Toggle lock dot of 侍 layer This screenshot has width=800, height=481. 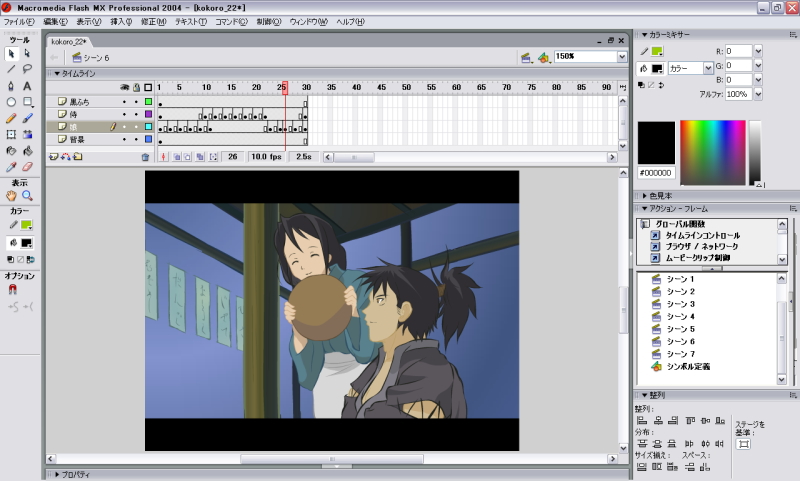pyautogui.click(x=136, y=114)
